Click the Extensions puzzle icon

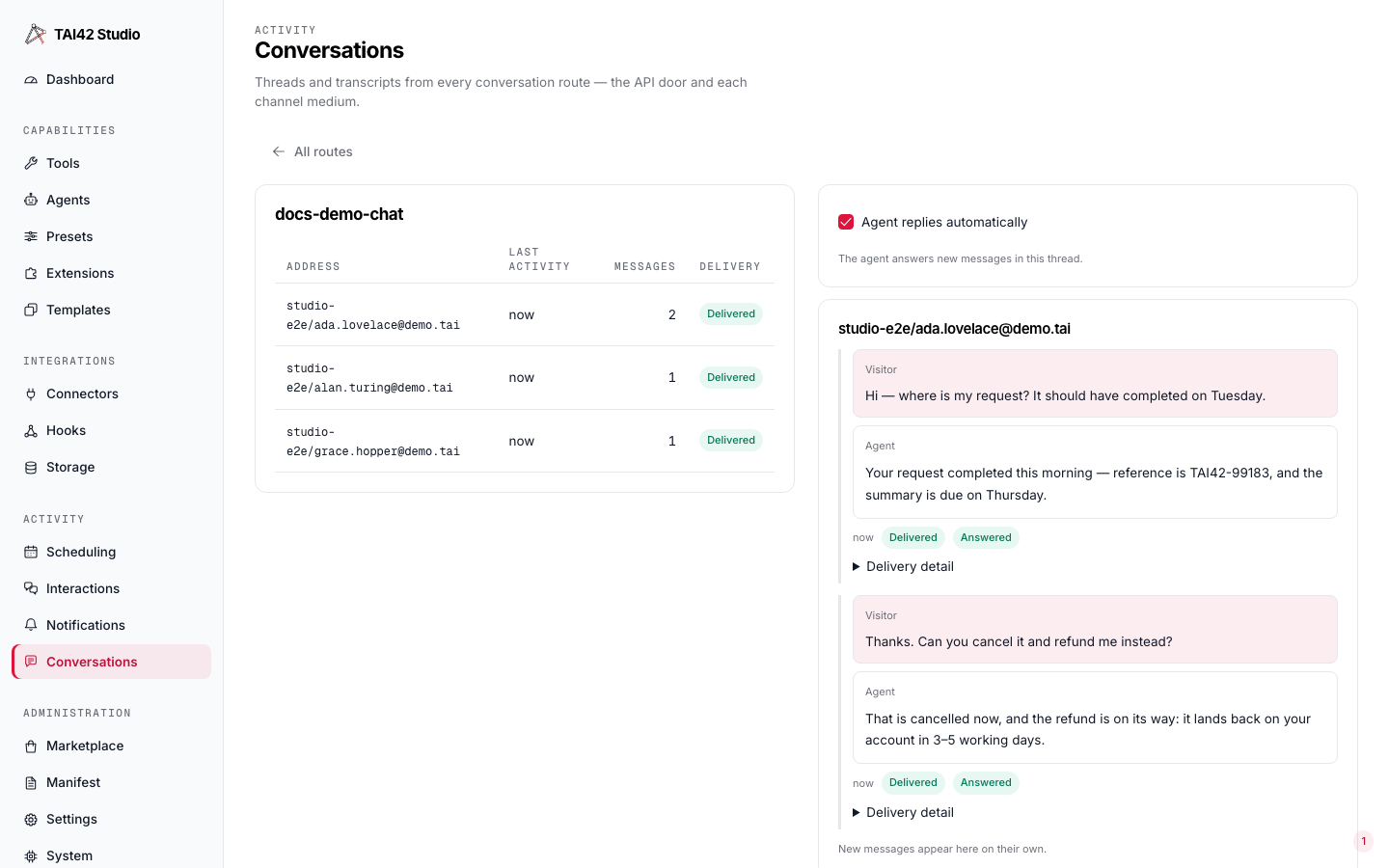[x=31, y=274]
